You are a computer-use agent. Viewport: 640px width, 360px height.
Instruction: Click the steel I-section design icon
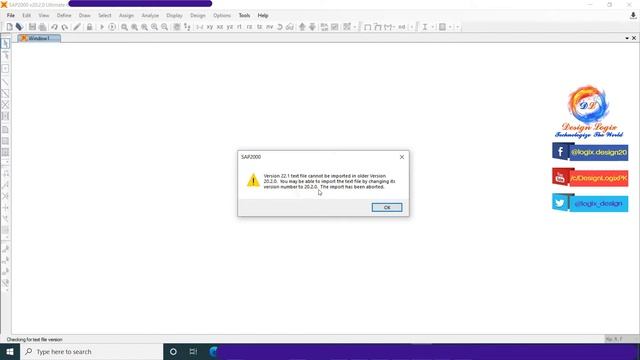pyautogui.click(x=424, y=27)
